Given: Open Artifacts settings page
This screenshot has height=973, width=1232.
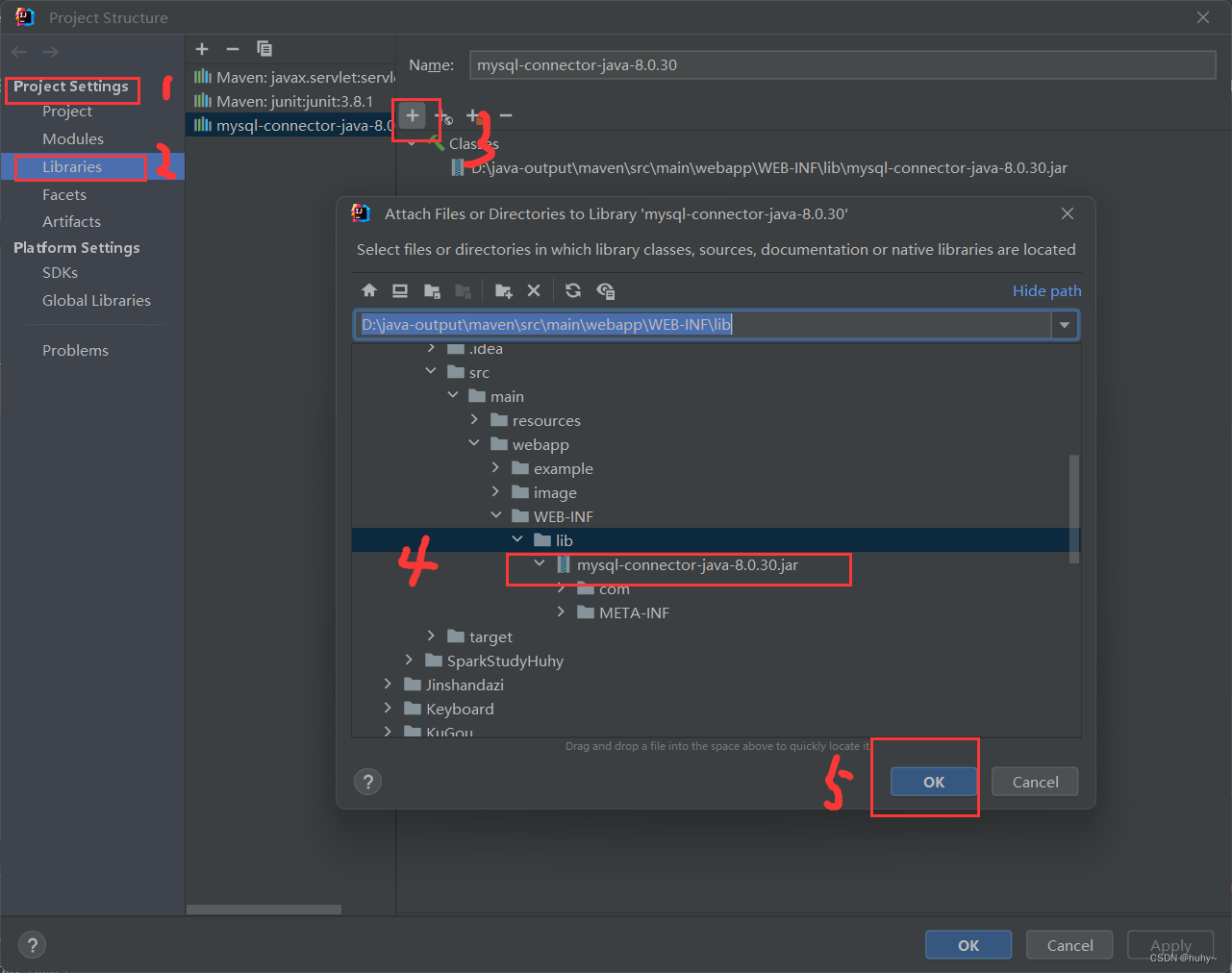Looking at the screenshot, I should click(x=71, y=221).
